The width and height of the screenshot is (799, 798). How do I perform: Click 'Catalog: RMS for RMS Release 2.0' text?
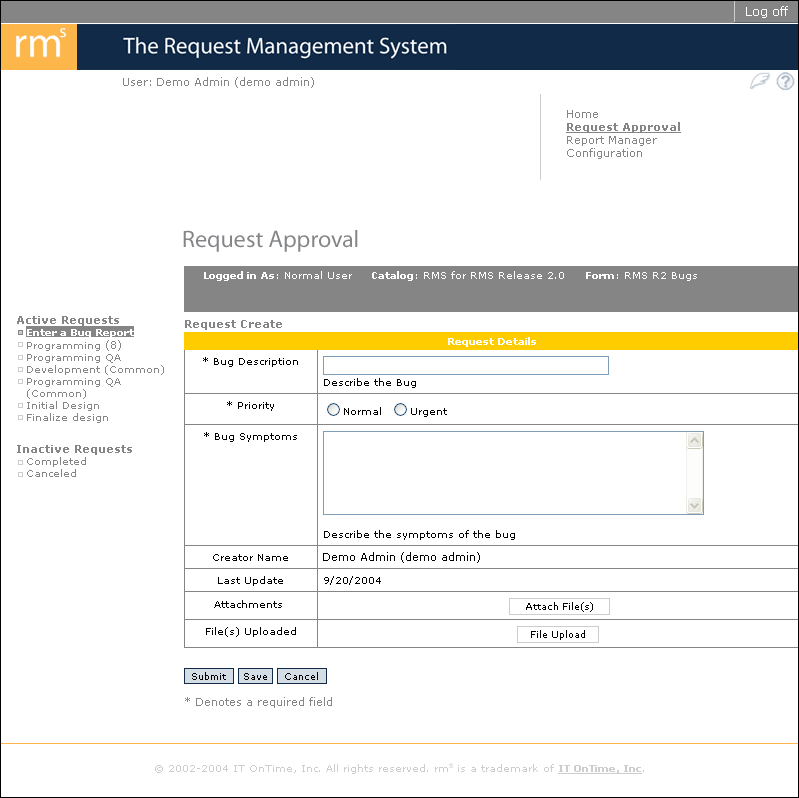coord(468,276)
